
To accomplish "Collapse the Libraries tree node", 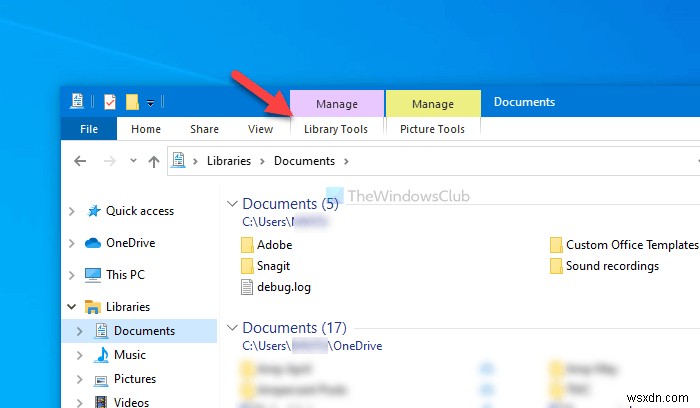I will pos(71,307).
